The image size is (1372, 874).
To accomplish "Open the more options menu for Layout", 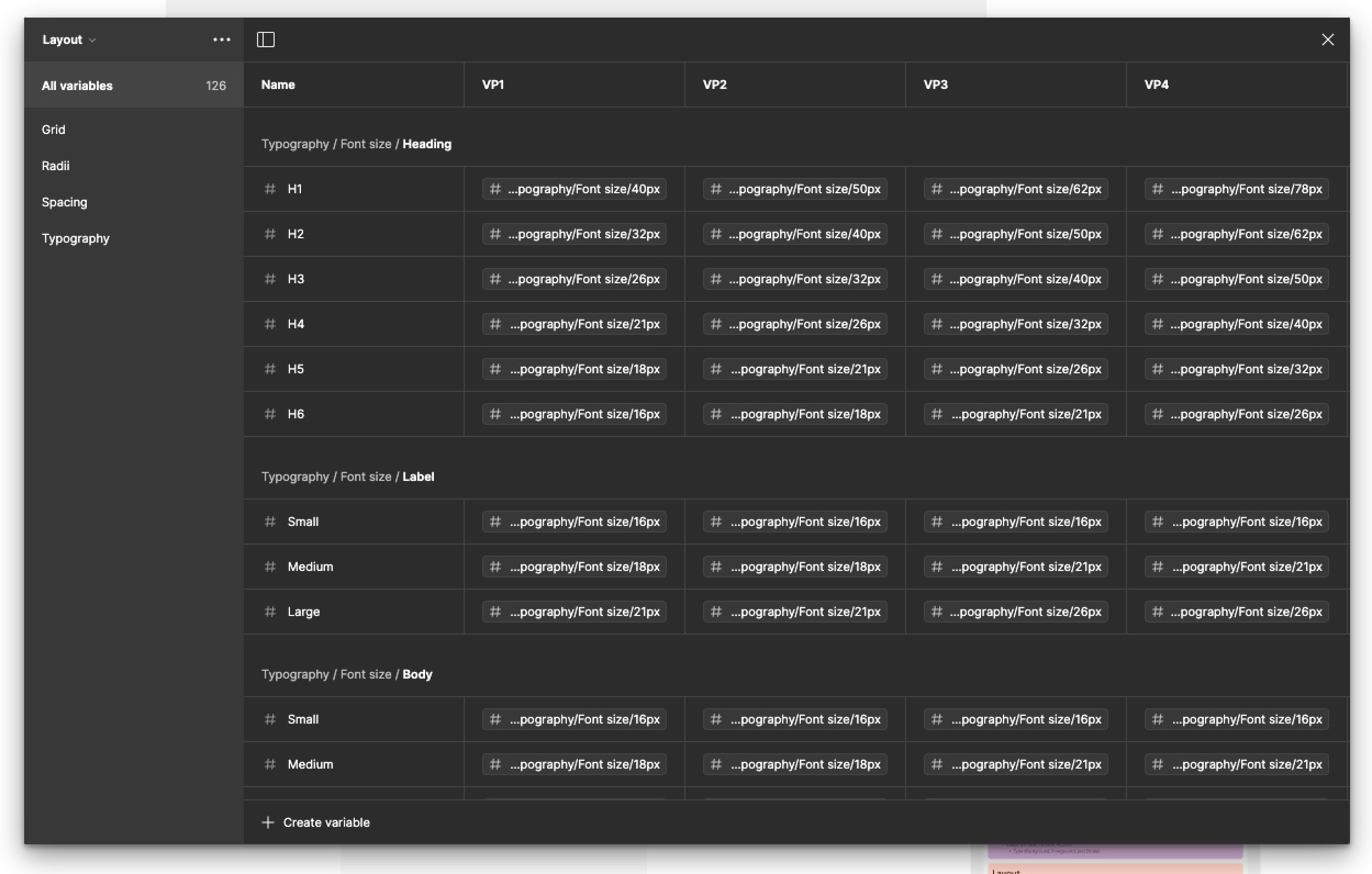I will click(221, 40).
